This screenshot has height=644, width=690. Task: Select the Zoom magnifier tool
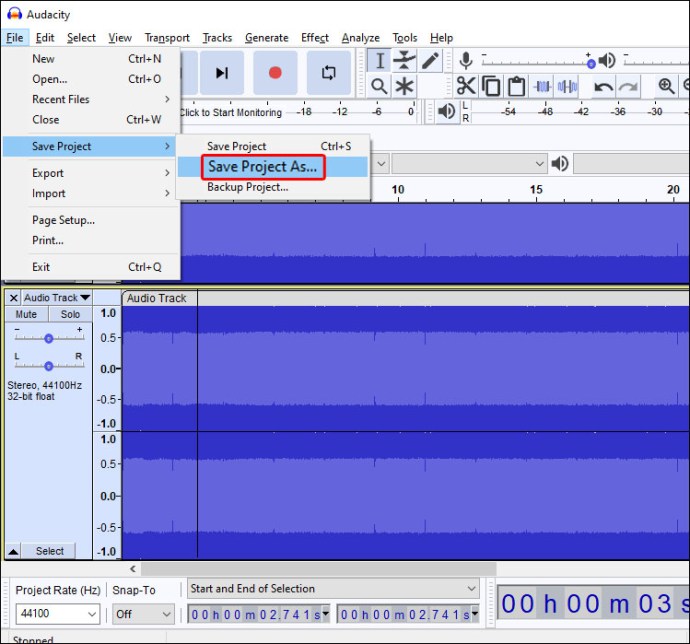[x=379, y=86]
